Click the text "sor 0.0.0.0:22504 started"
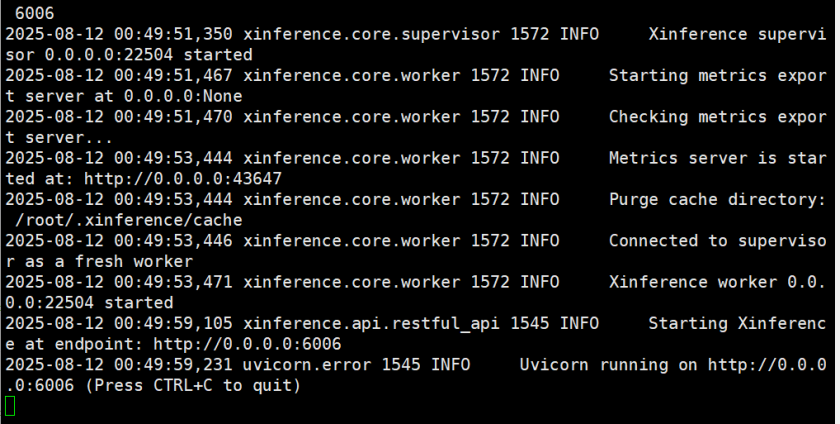840x424 pixels. pyautogui.click(x=129, y=55)
